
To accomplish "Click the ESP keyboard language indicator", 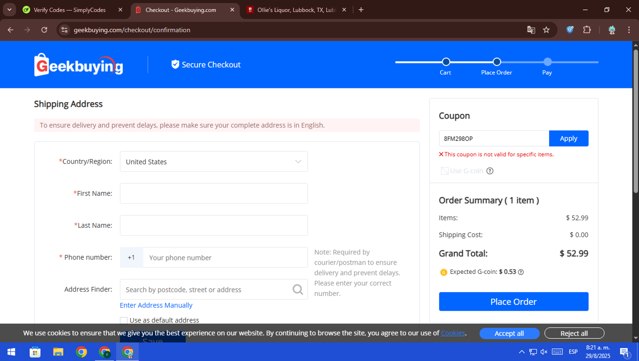I will coord(573,352).
